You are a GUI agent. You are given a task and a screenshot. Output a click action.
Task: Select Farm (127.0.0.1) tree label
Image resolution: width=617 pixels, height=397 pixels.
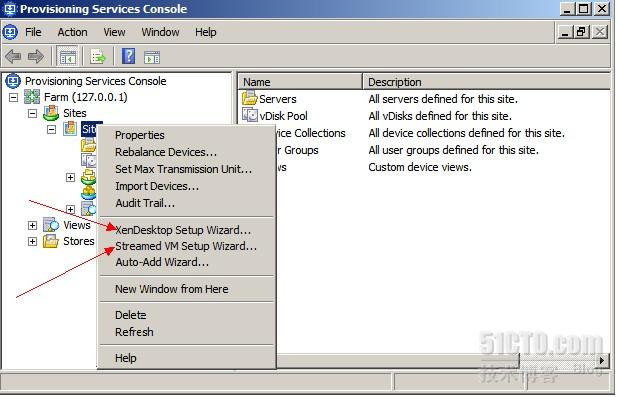coord(85,97)
